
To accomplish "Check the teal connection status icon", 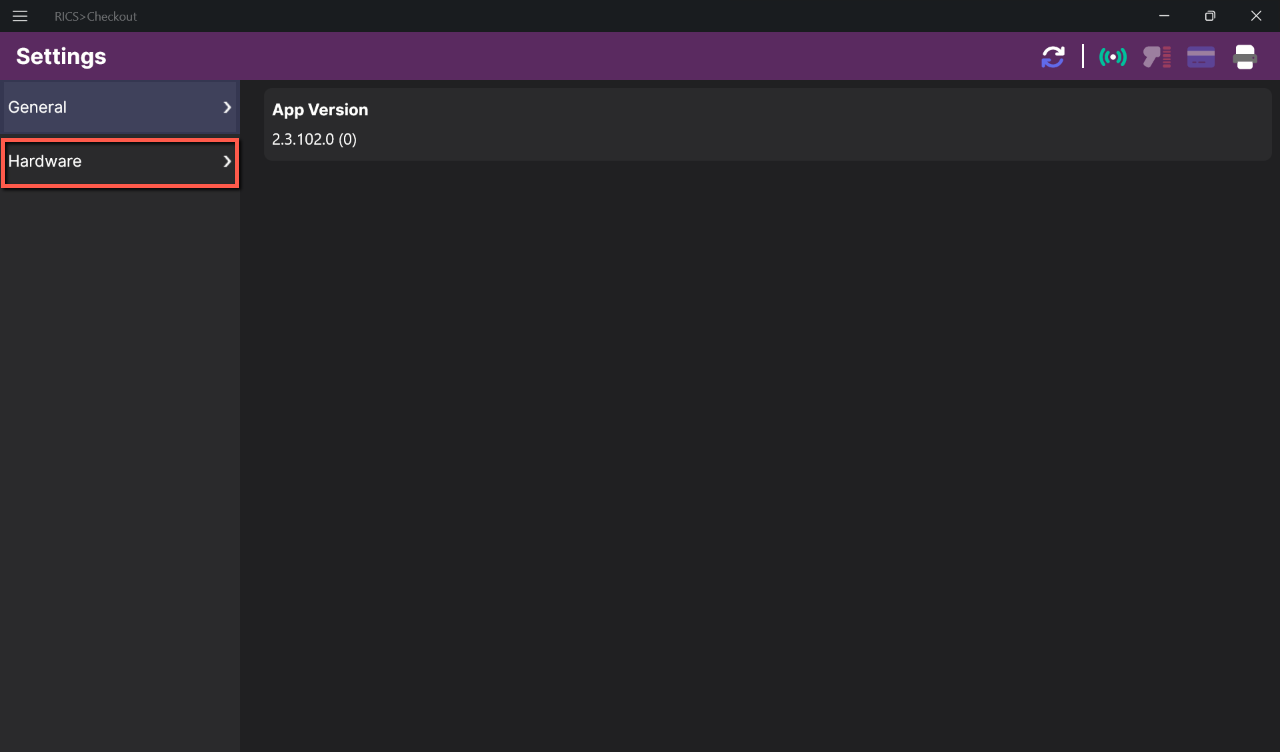I will click(x=1113, y=57).
